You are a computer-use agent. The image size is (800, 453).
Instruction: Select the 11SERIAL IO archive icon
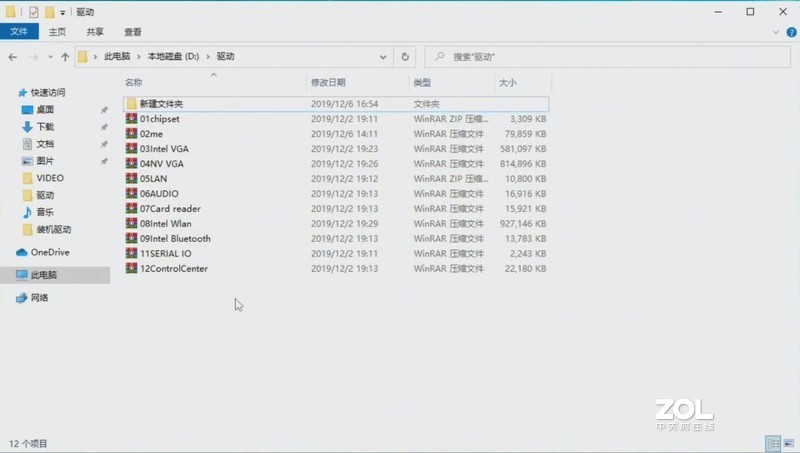click(x=132, y=253)
